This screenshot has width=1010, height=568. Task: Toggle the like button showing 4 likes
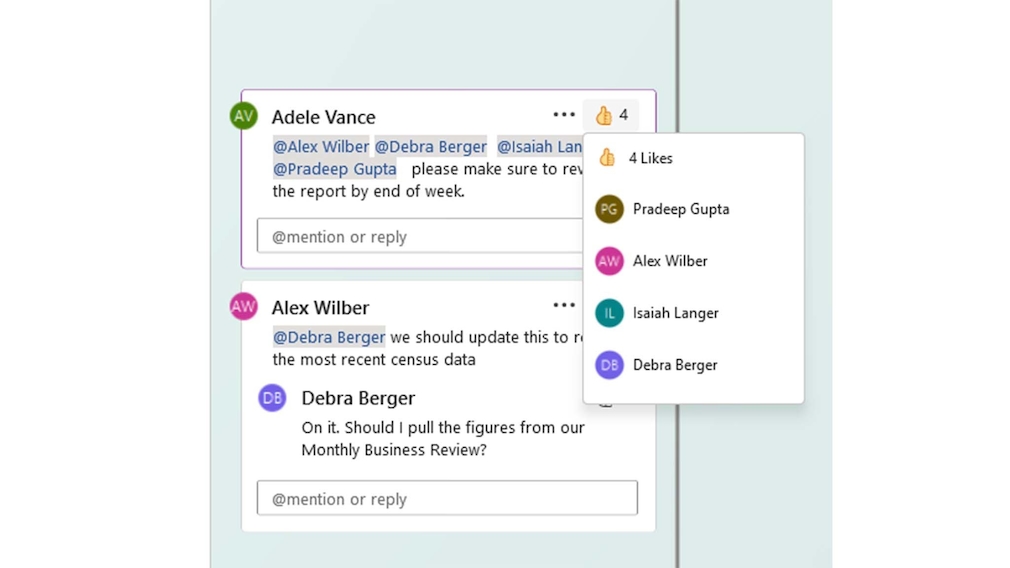pyautogui.click(x=611, y=115)
